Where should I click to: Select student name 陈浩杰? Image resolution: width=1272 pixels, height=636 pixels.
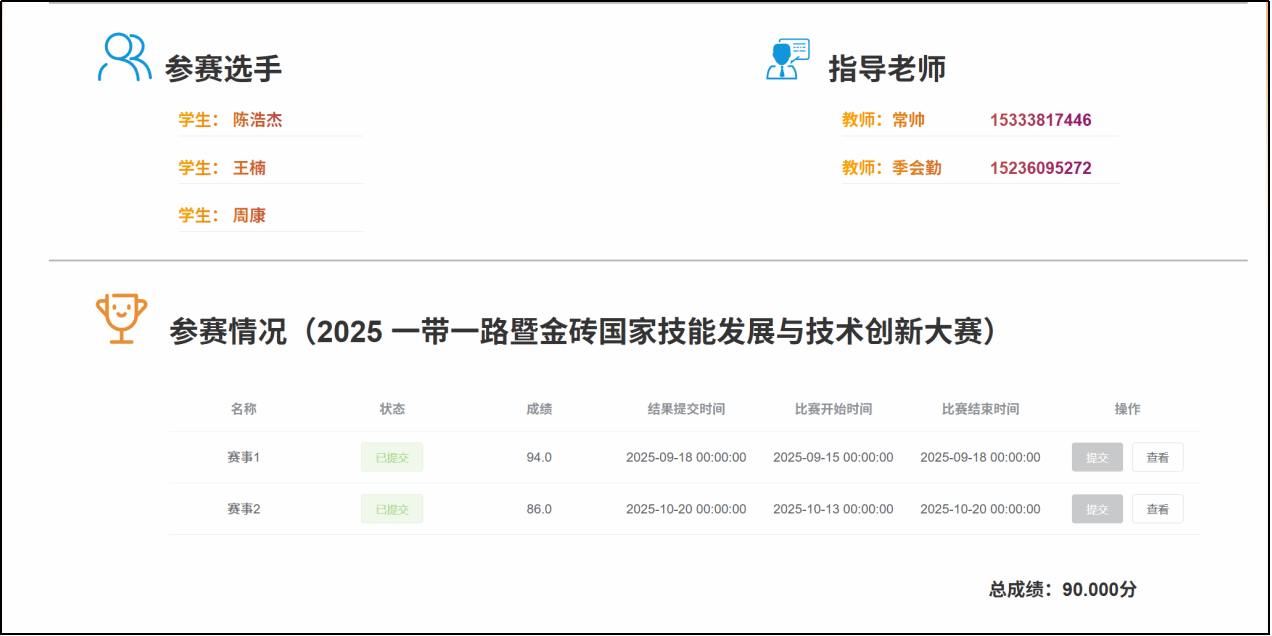257,120
